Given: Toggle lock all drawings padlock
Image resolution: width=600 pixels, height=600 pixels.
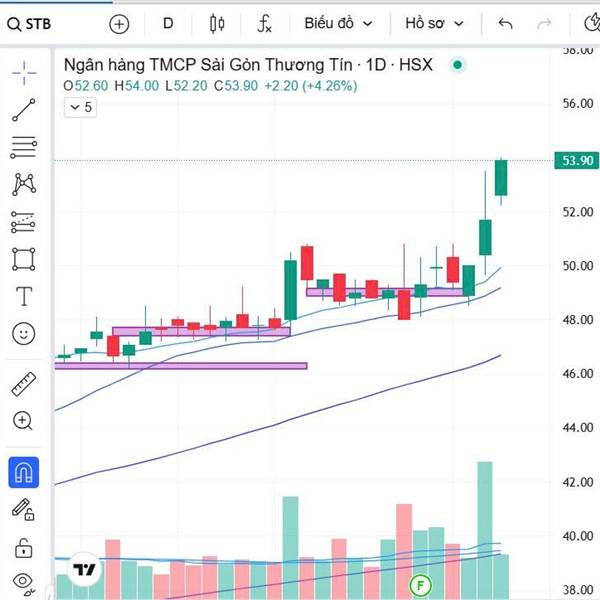Looking at the screenshot, I should [x=23, y=547].
